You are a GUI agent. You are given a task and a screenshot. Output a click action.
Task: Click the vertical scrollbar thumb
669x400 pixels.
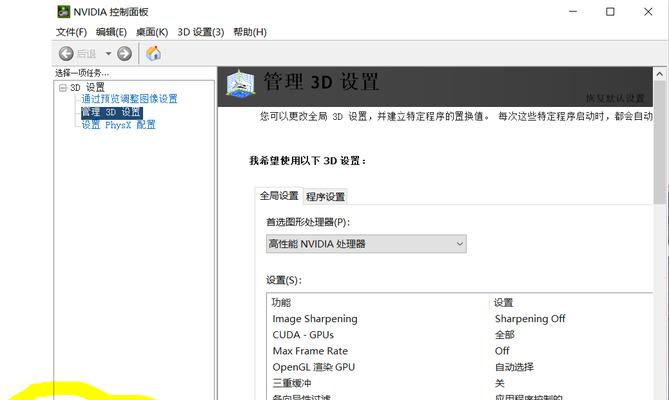660,142
